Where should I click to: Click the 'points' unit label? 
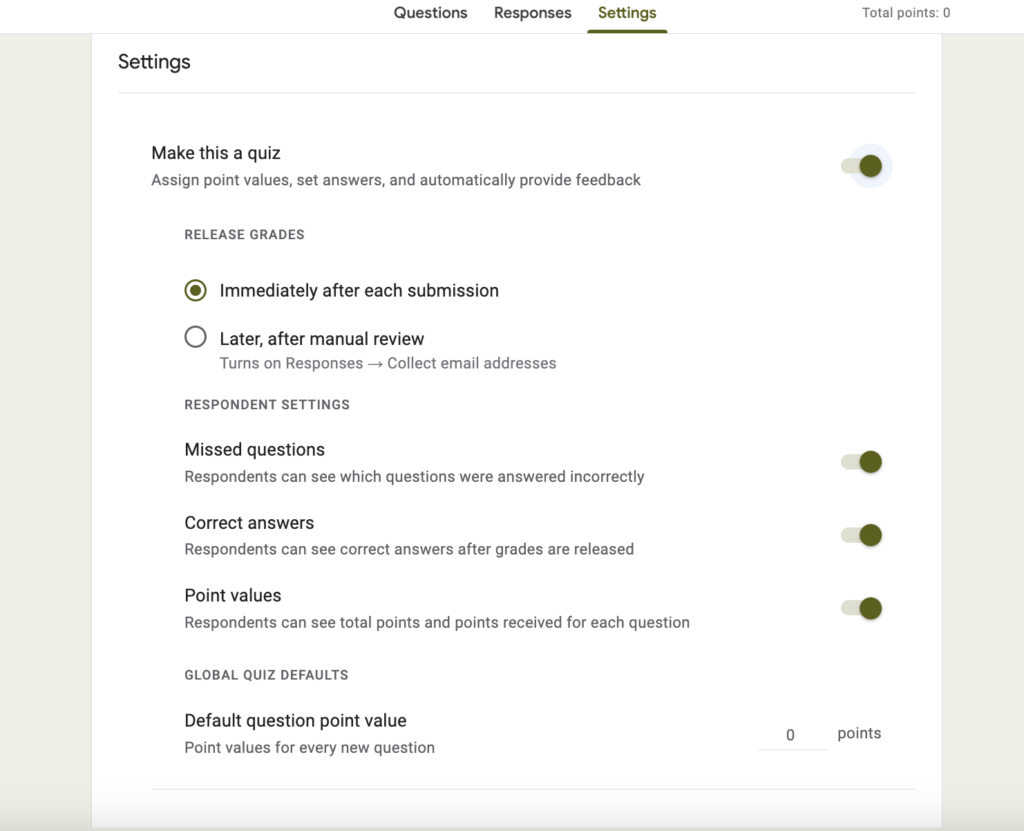pyautogui.click(x=858, y=733)
